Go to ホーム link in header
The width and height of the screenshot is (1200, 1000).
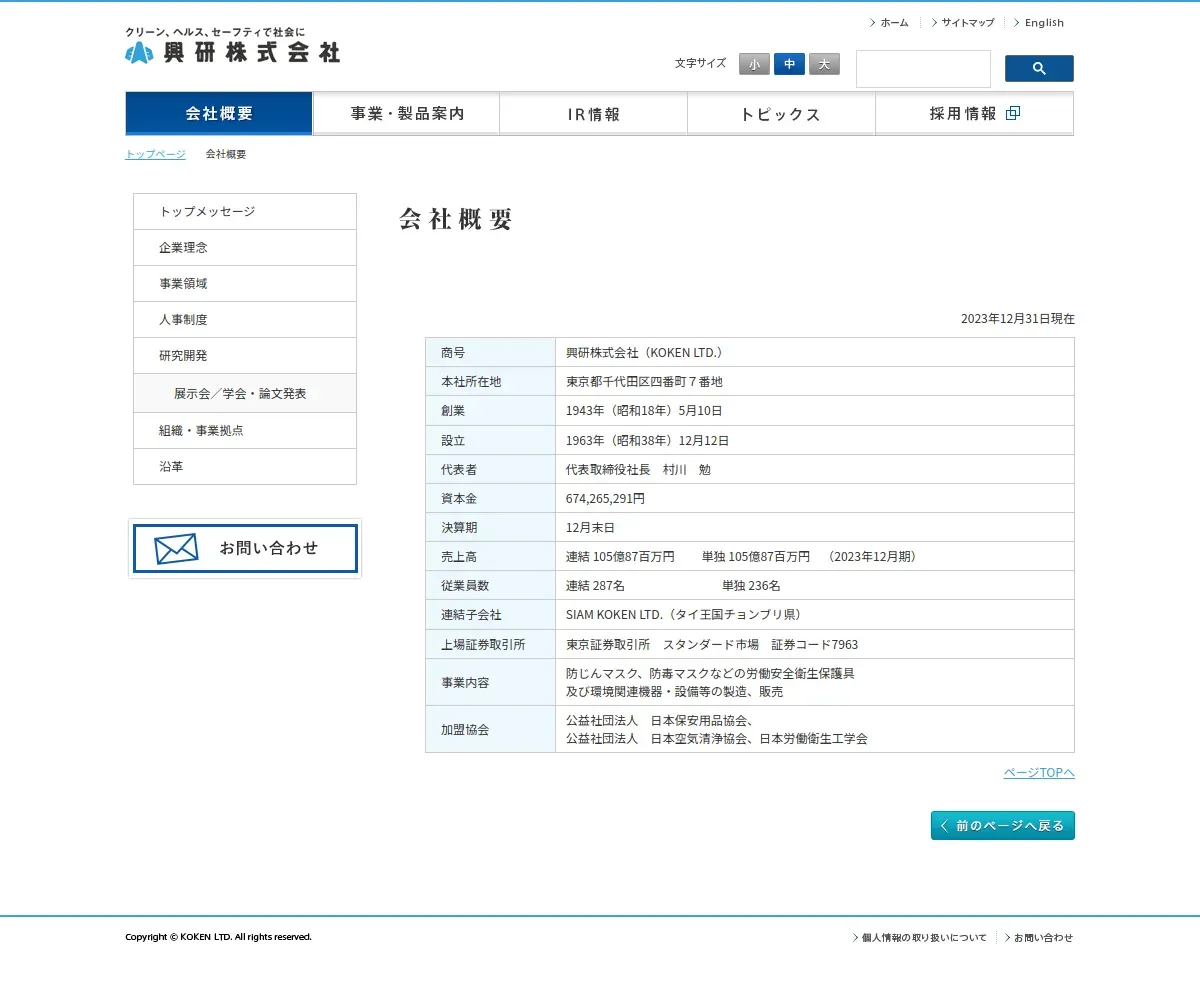[889, 22]
